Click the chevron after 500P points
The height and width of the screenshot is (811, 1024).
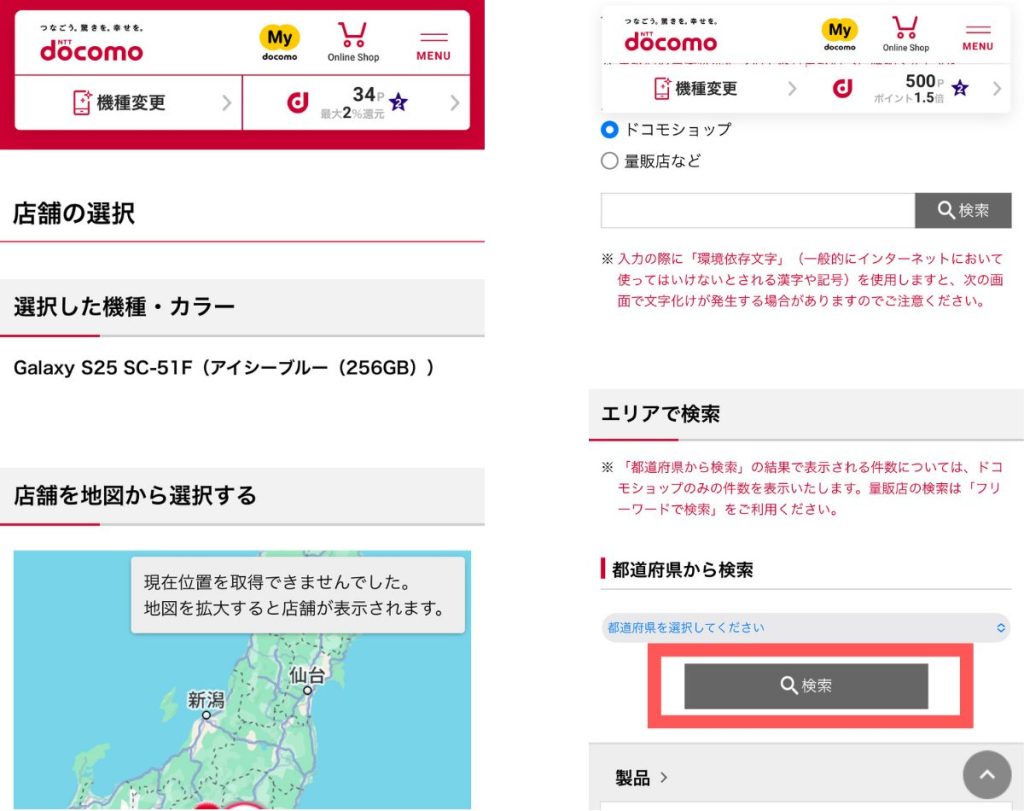pyautogui.click(x=997, y=88)
